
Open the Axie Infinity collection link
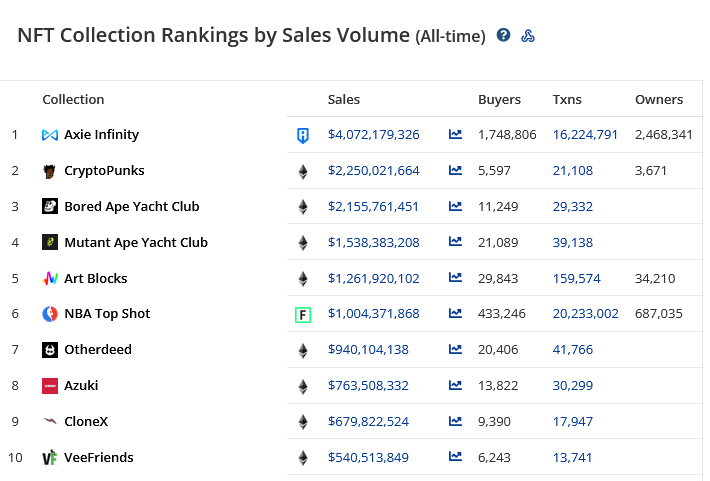coord(101,135)
